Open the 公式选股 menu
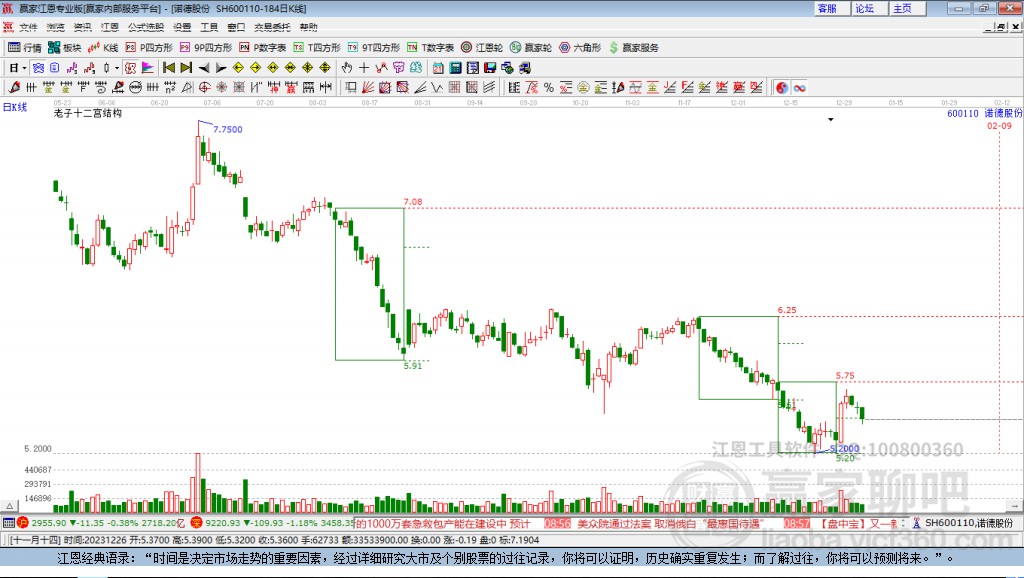The width and height of the screenshot is (1024, 578). click(x=146, y=27)
